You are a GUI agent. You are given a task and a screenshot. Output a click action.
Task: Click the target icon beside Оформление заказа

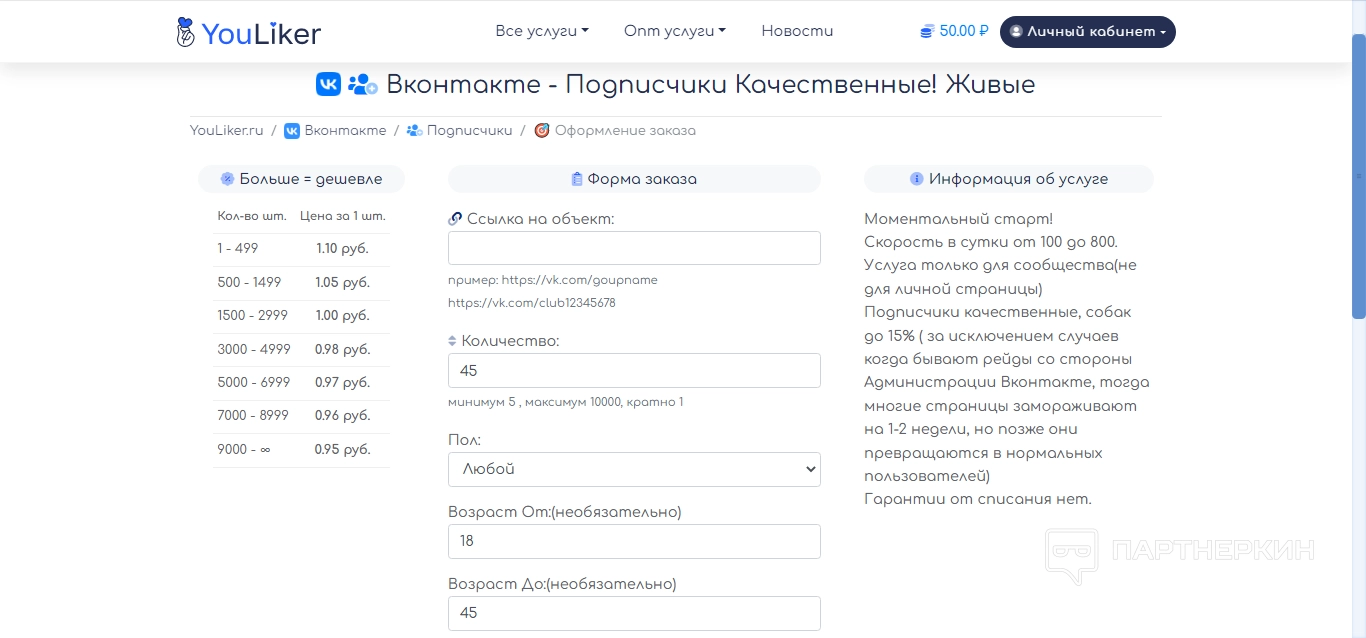pos(542,131)
